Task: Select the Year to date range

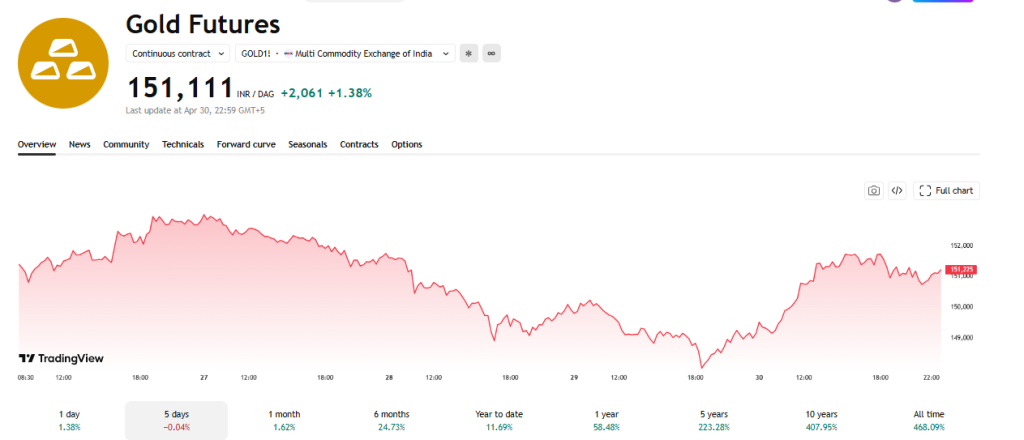Action: click(x=499, y=420)
